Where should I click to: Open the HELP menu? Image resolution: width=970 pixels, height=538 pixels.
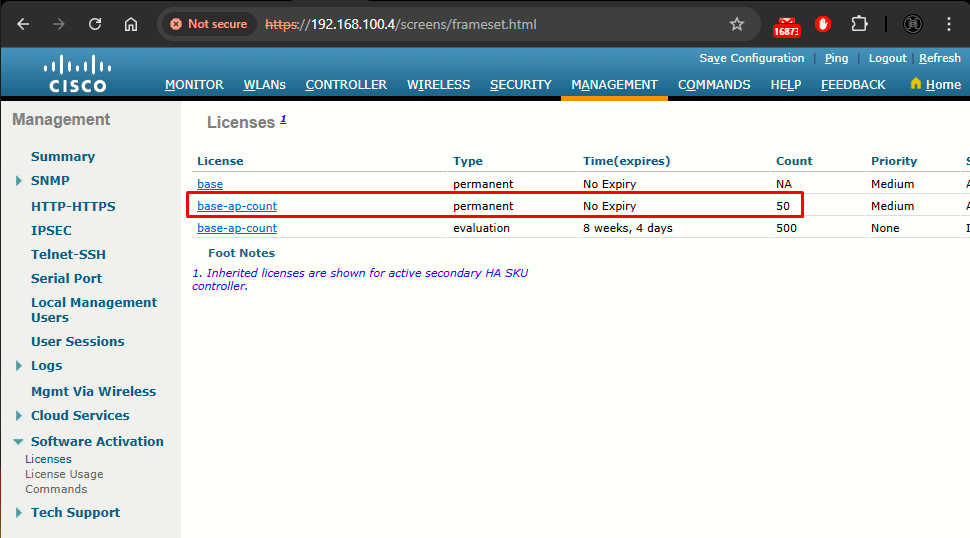point(786,85)
